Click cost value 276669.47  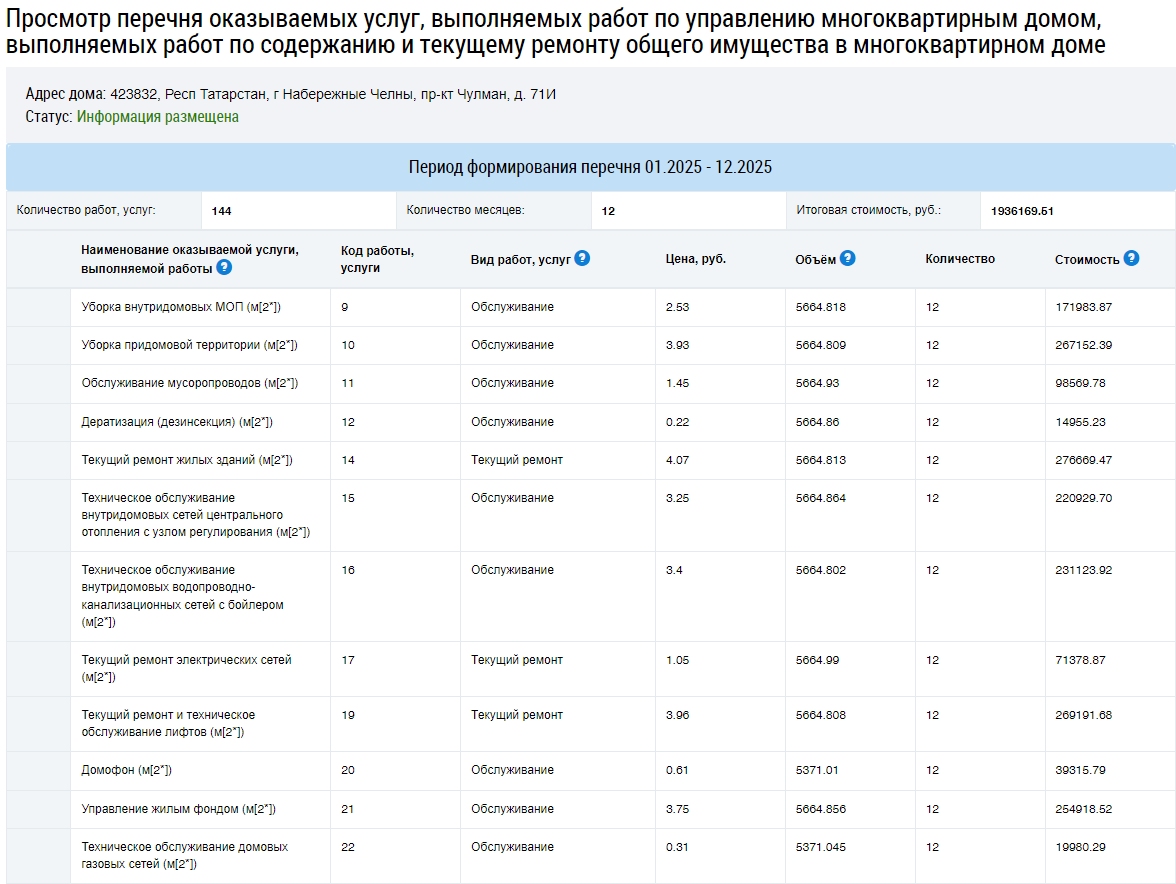point(1083,460)
